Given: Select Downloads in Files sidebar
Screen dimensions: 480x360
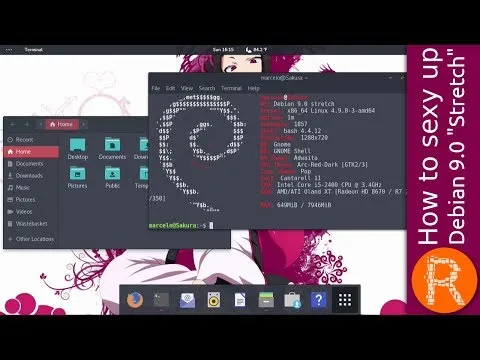Looking at the screenshot, I should click(32, 176).
